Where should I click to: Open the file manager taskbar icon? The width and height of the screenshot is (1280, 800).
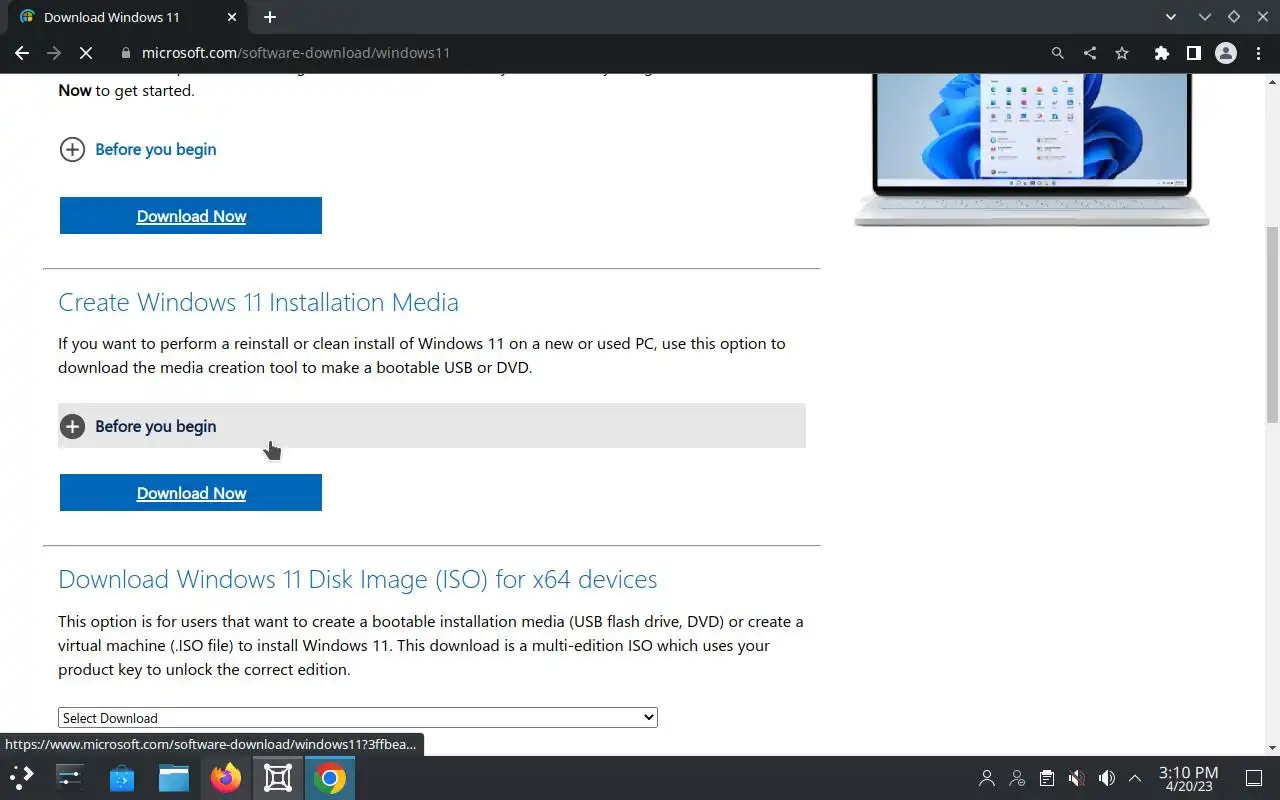click(x=174, y=778)
